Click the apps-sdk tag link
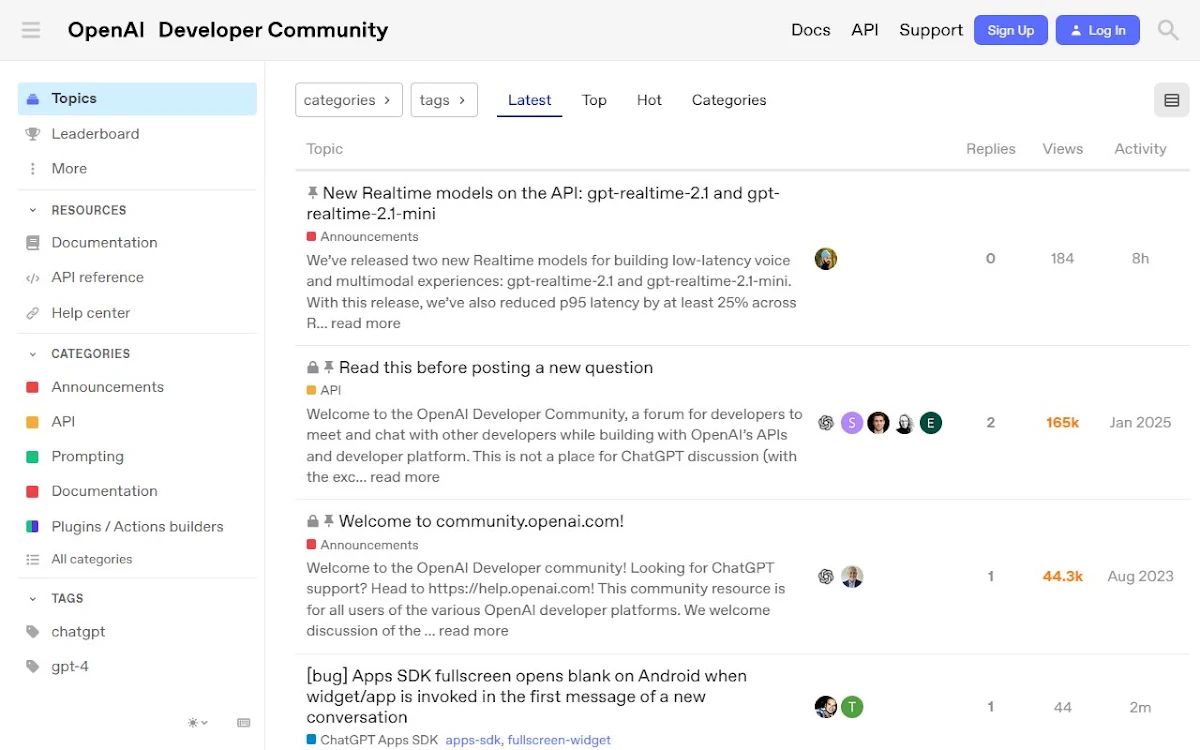Image resolution: width=1200 pixels, height=750 pixels. point(473,740)
